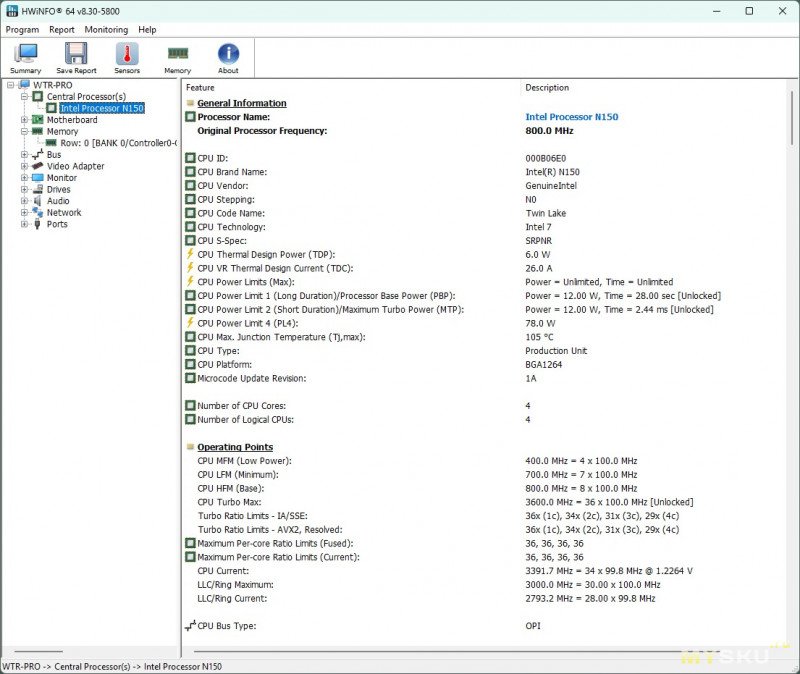Click the Number of Logical CPUs label
800x674 pixels.
pyautogui.click(x=245, y=419)
